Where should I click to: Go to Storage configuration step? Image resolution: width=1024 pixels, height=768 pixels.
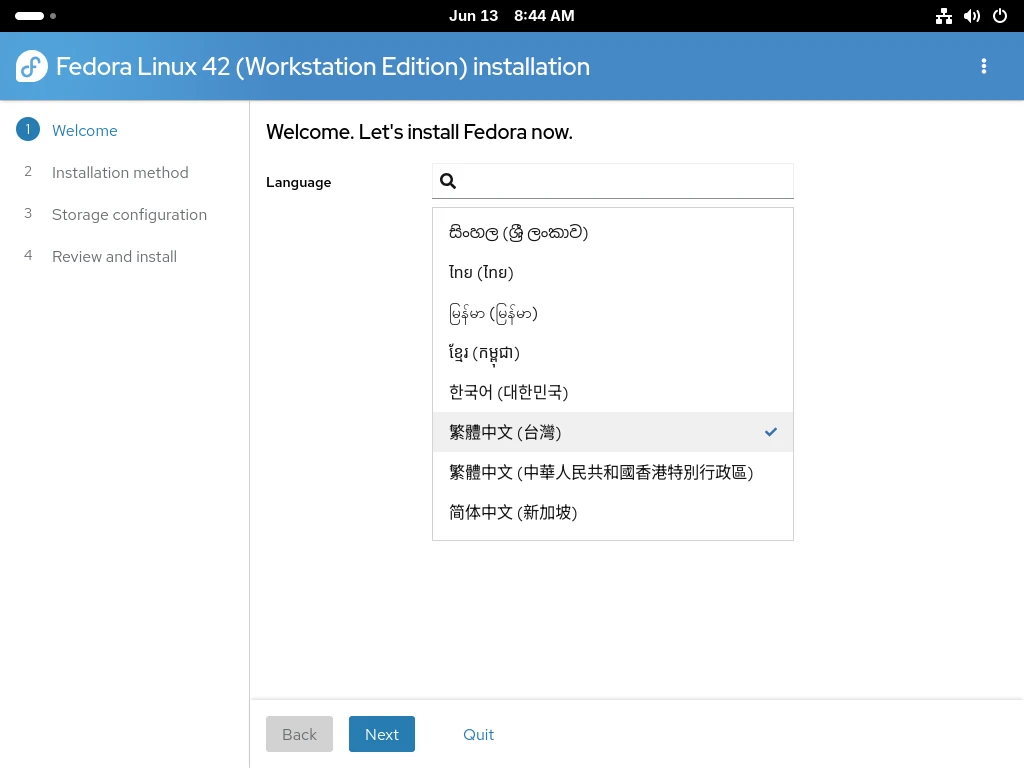click(129, 214)
